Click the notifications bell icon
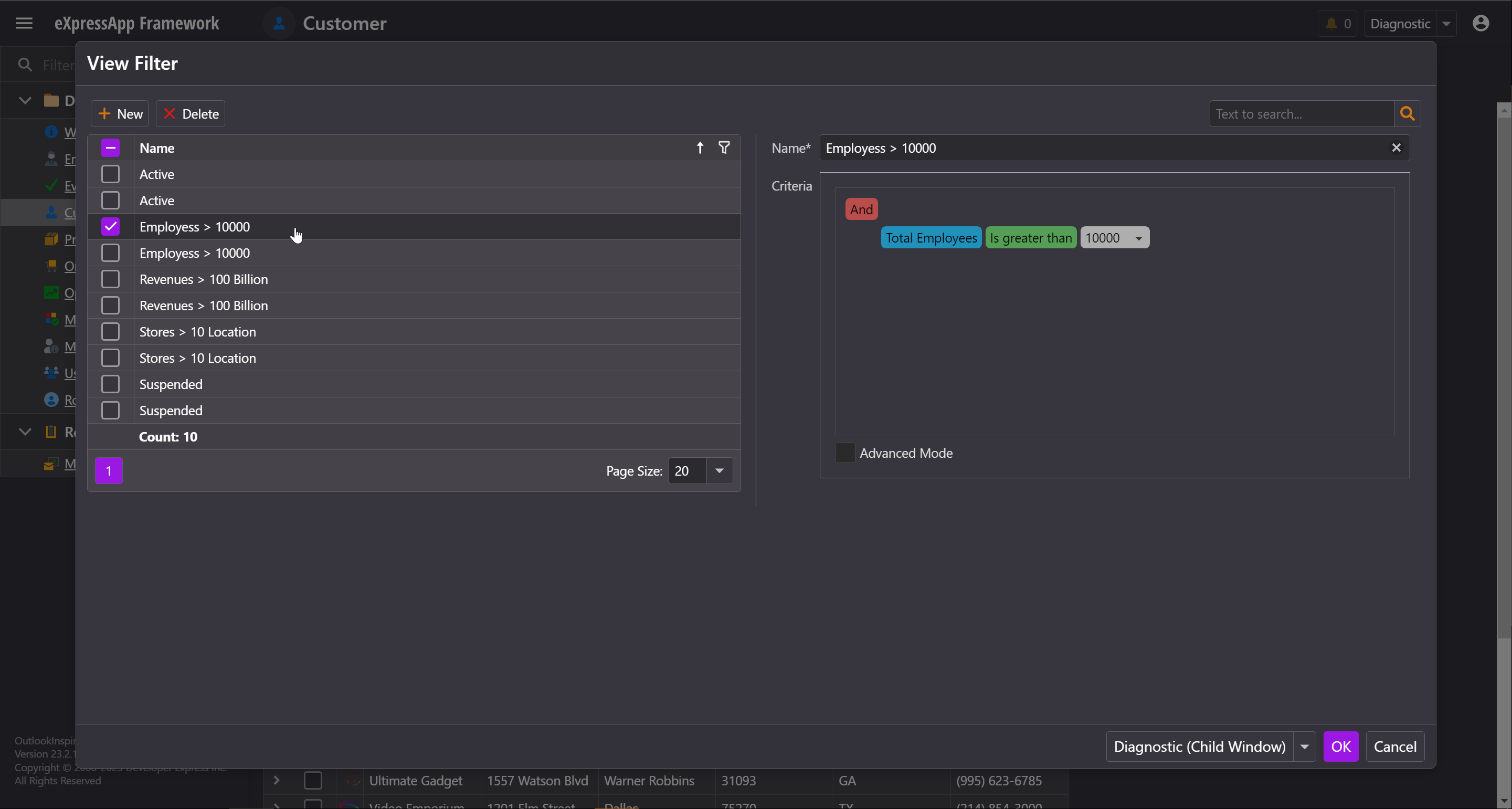Image resolution: width=1512 pixels, height=809 pixels. tap(1331, 24)
